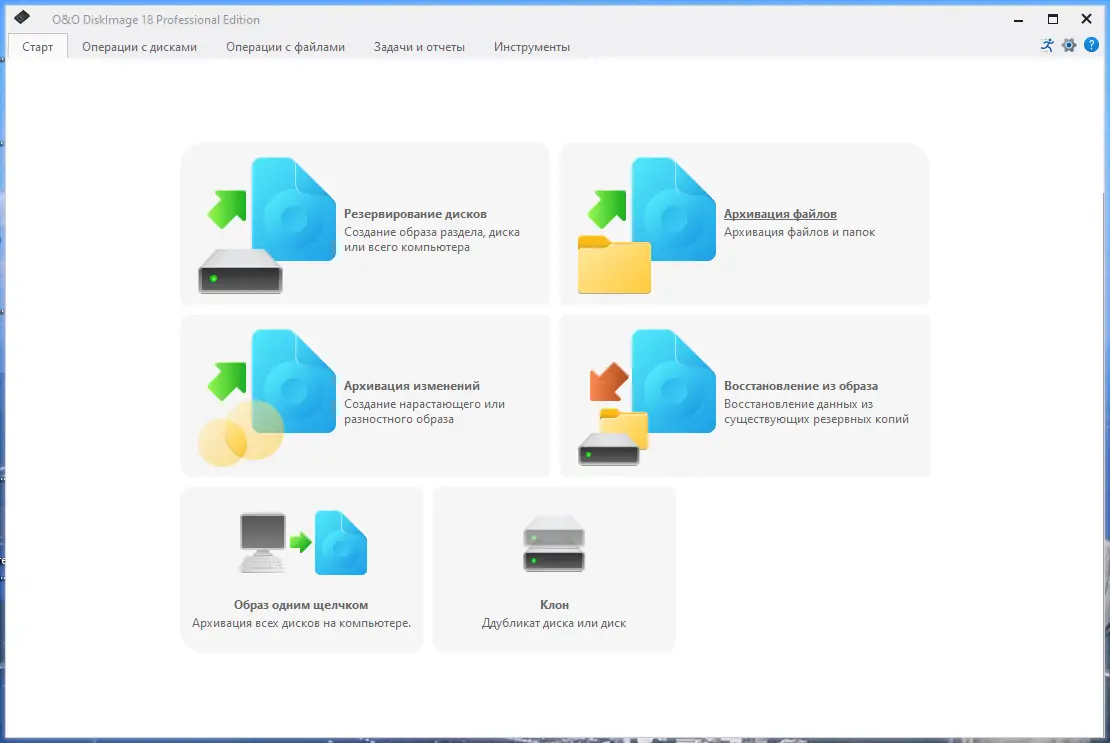Click the quick-run wizard icon in the toolbar
1110x743 pixels.
coord(1046,45)
